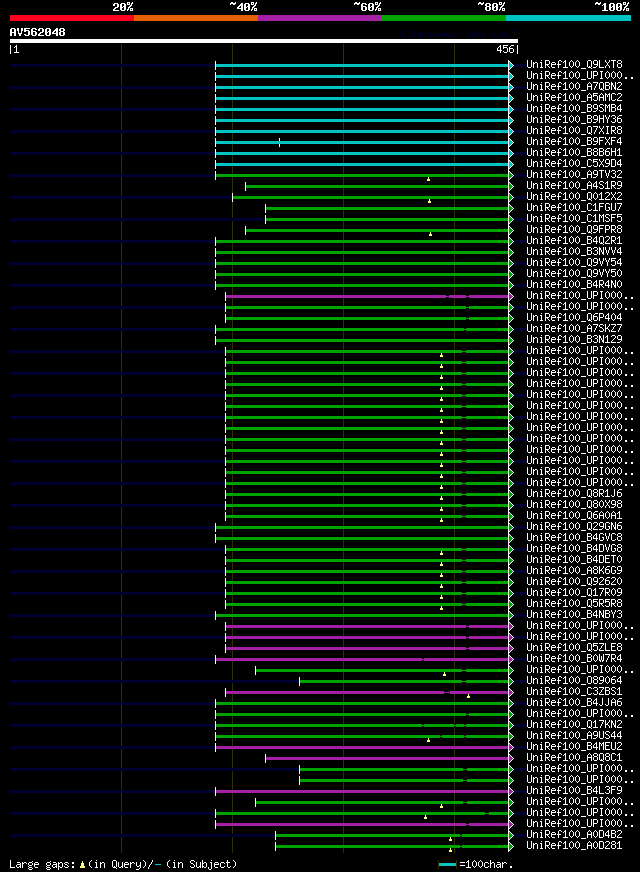The width and height of the screenshot is (640, 872).
Task: Click the green alignment bar for C1FGU7
Action: tap(388, 208)
